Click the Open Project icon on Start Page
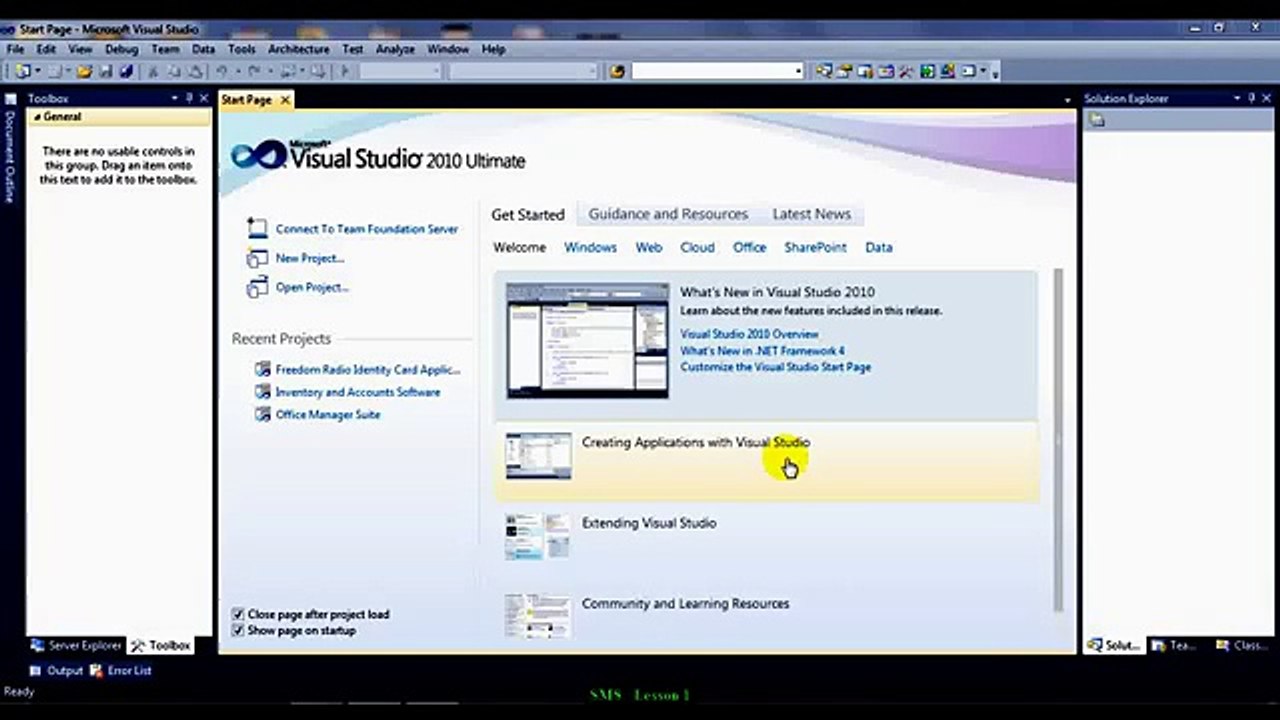 tap(257, 287)
